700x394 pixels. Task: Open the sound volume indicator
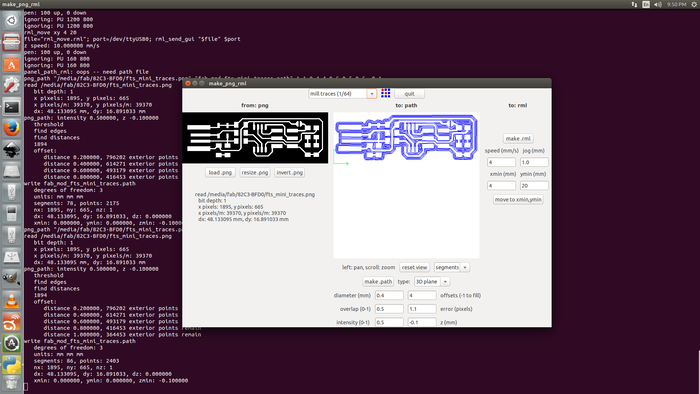tap(658, 4)
